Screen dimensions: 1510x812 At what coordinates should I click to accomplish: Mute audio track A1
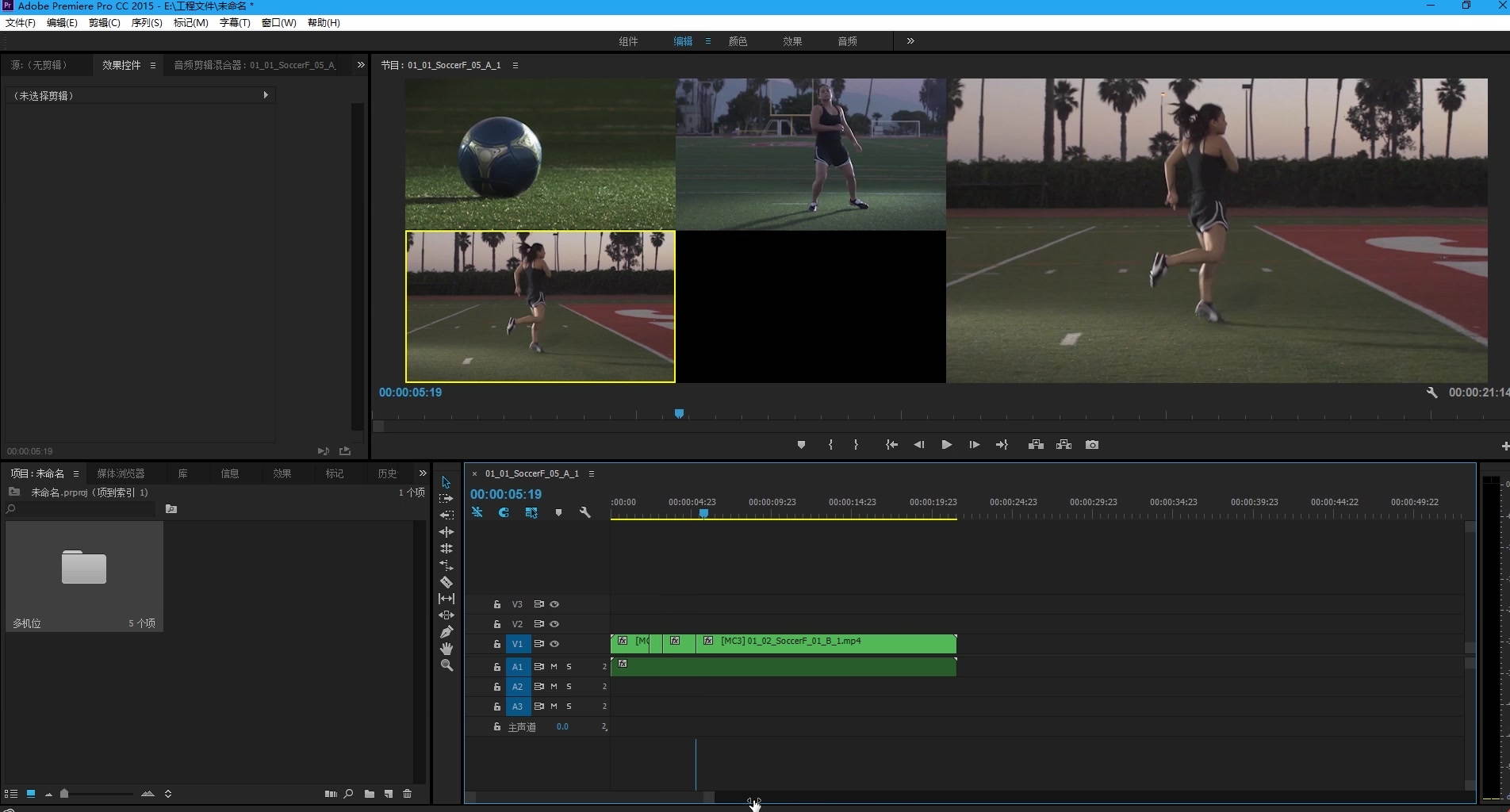(x=554, y=667)
